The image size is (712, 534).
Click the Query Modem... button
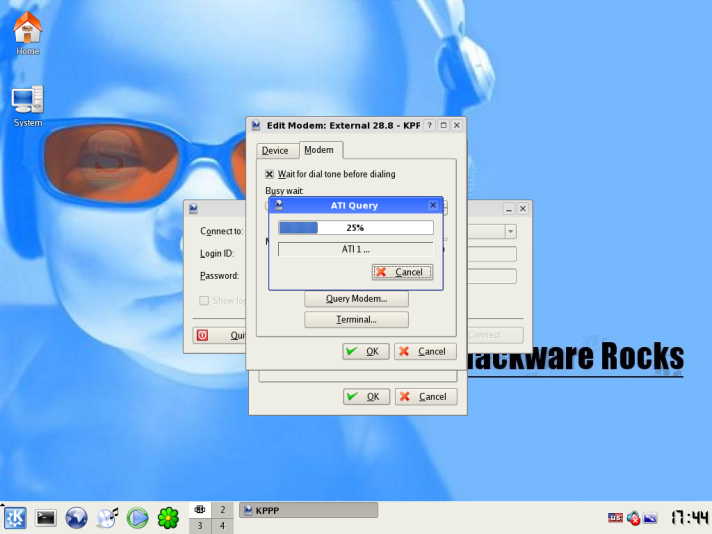tap(356, 299)
